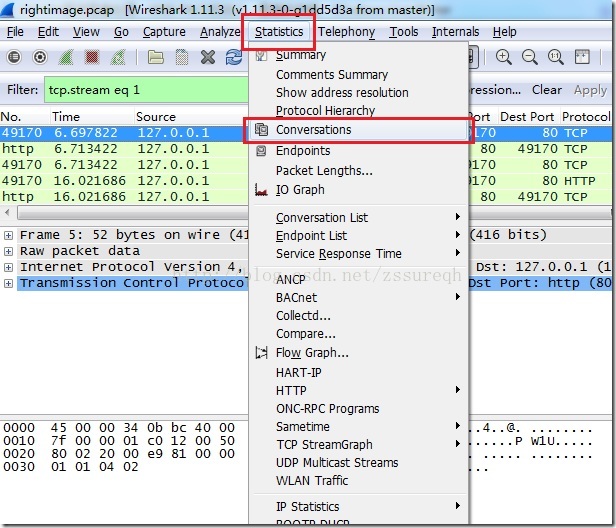This screenshot has height=528, width=616.
Task: Zoom in with magnifier plus icon
Action: coord(503,57)
